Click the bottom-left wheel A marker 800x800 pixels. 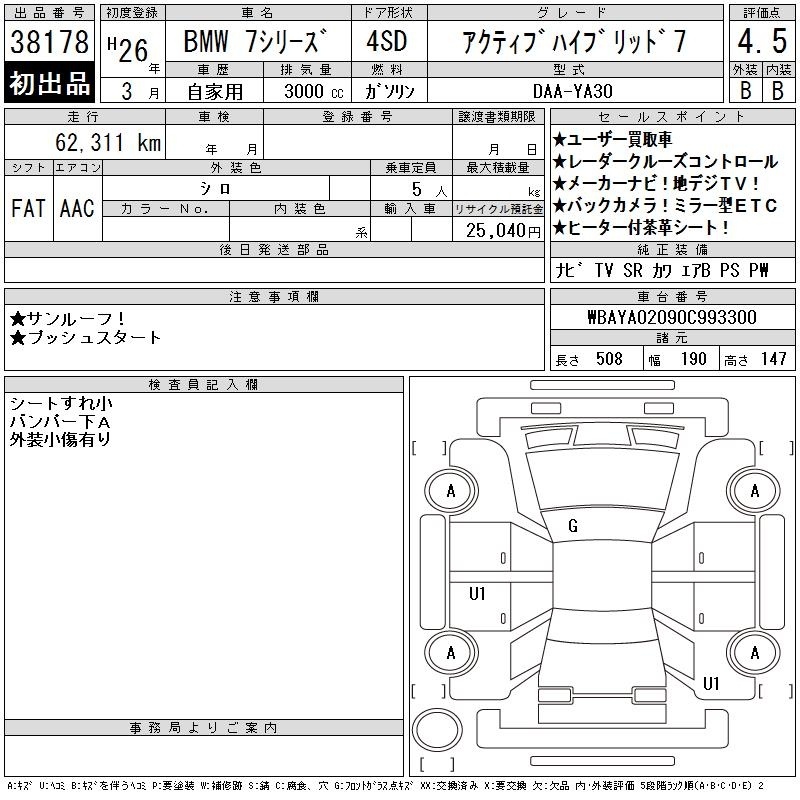point(450,653)
